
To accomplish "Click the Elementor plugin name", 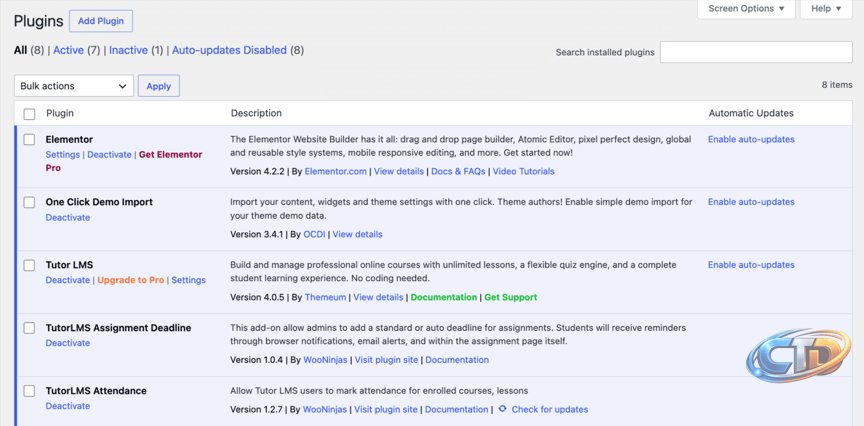I will click(69, 139).
